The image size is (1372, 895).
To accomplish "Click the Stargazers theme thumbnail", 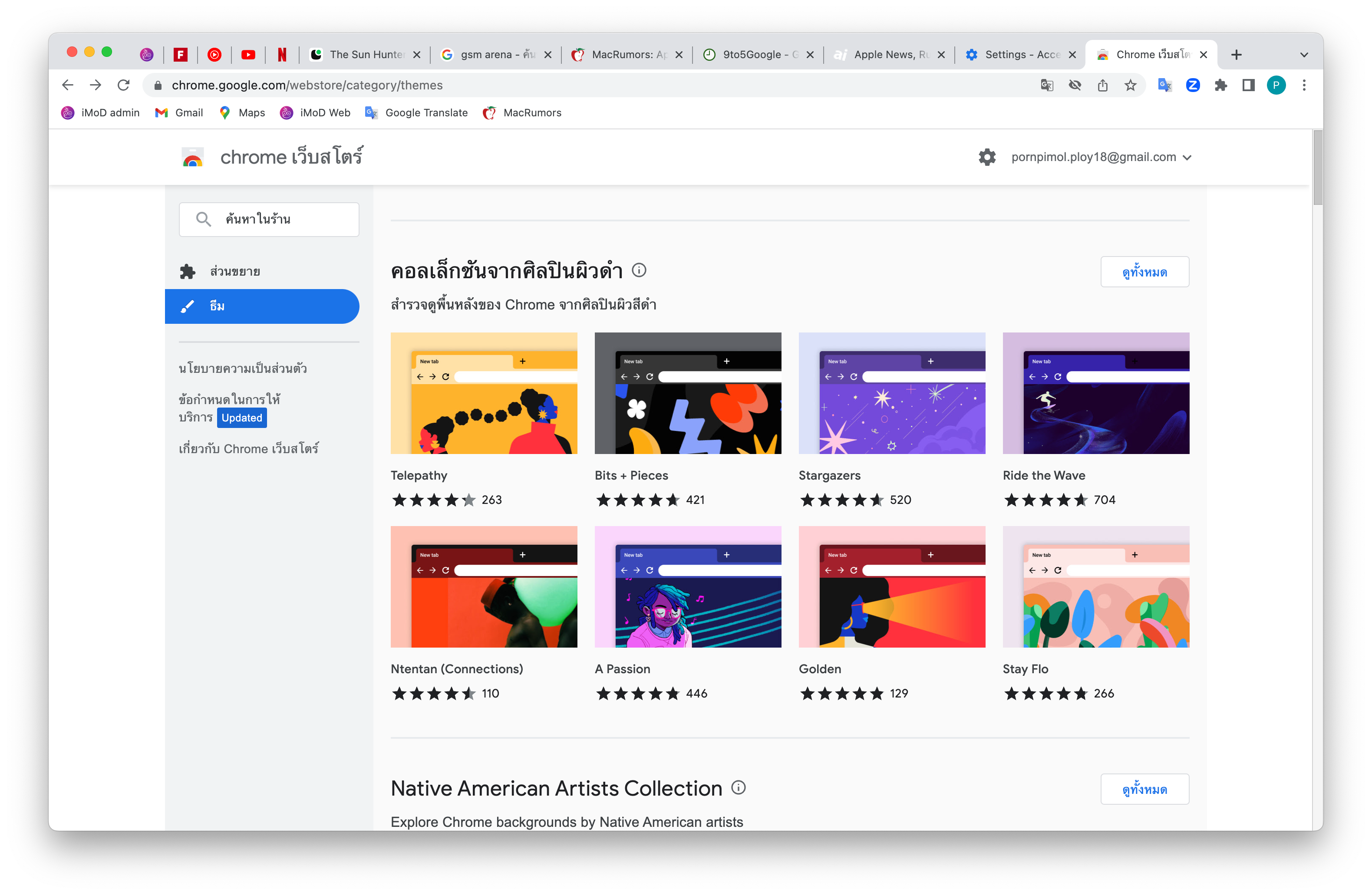I will pos(891,393).
